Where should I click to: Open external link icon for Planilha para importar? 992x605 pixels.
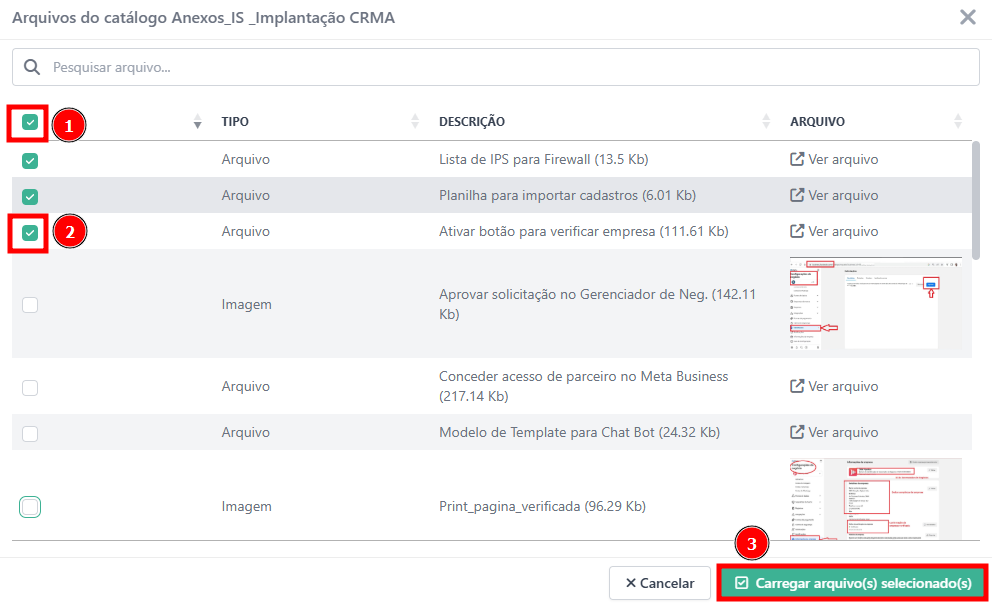point(797,195)
